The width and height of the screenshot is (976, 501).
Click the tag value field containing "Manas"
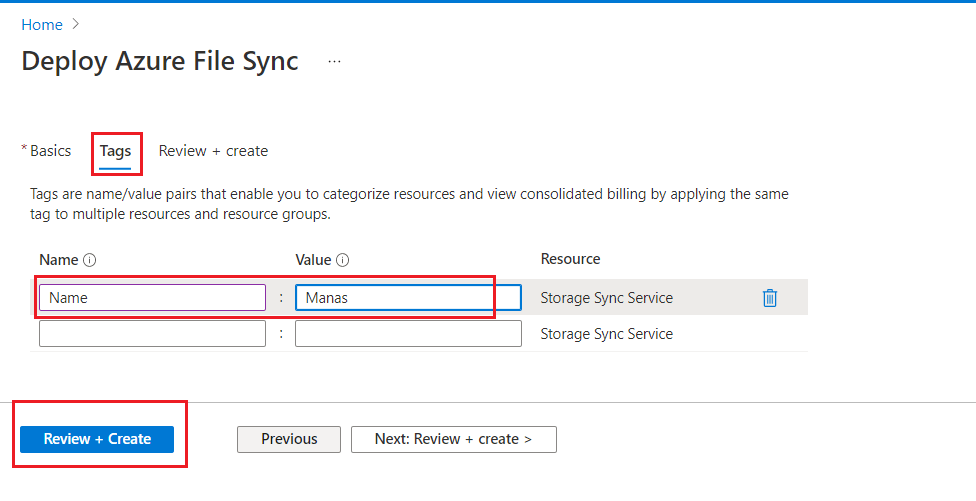pyautogui.click(x=408, y=297)
